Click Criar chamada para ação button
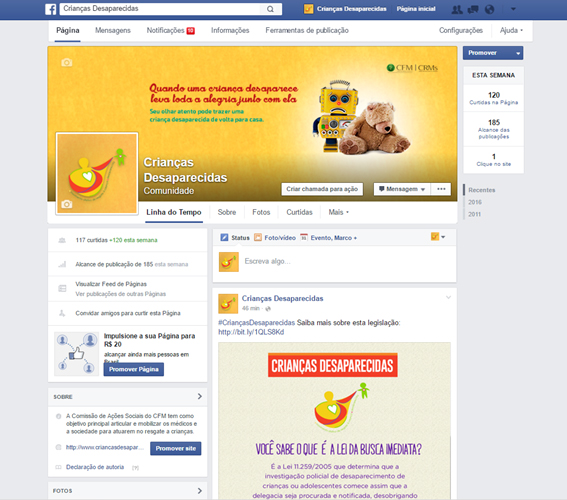This screenshot has height=500, width=567. pyautogui.click(x=322, y=189)
